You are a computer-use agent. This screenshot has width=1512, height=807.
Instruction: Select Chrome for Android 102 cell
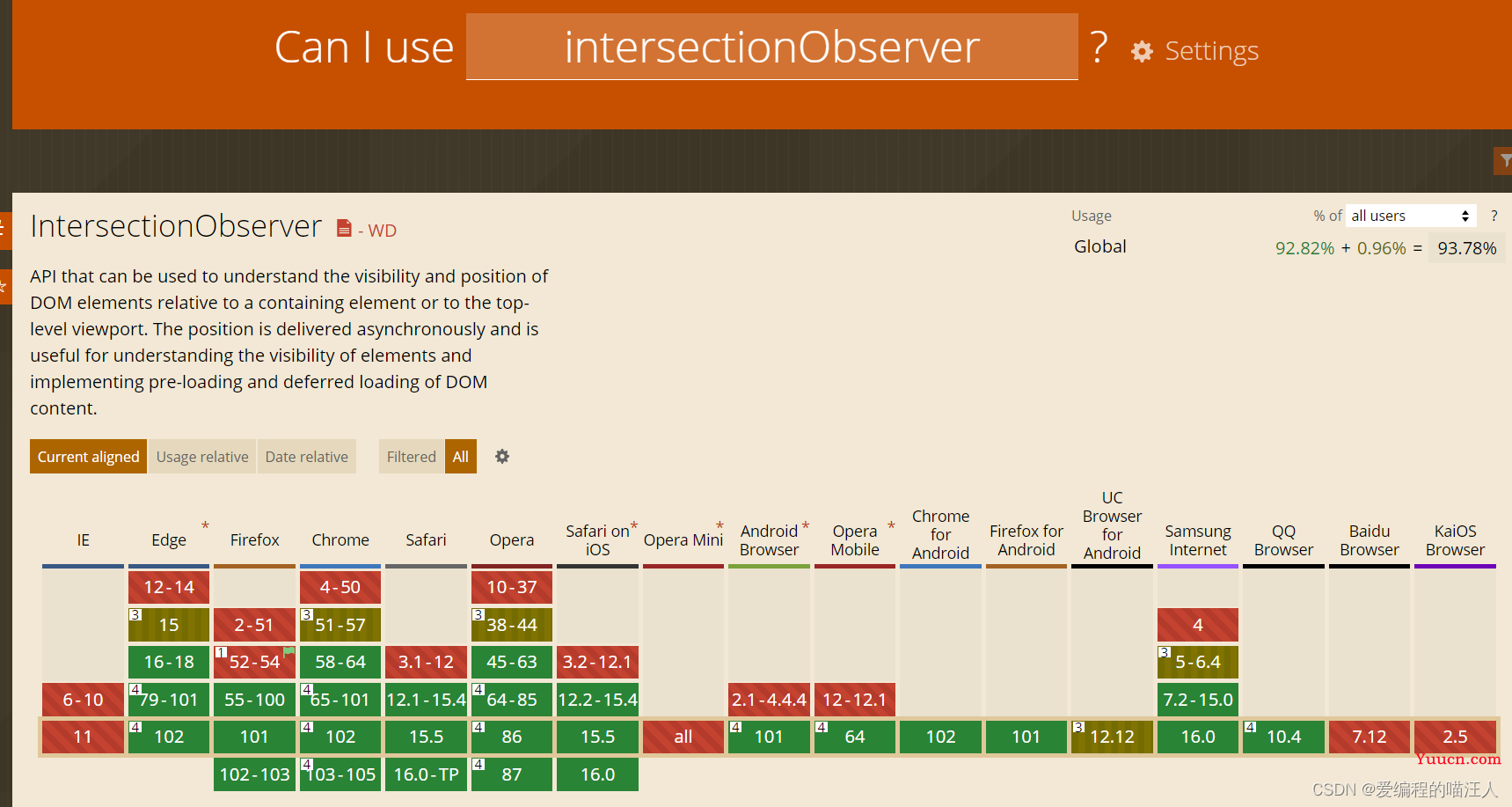pyautogui.click(x=941, y=737)
